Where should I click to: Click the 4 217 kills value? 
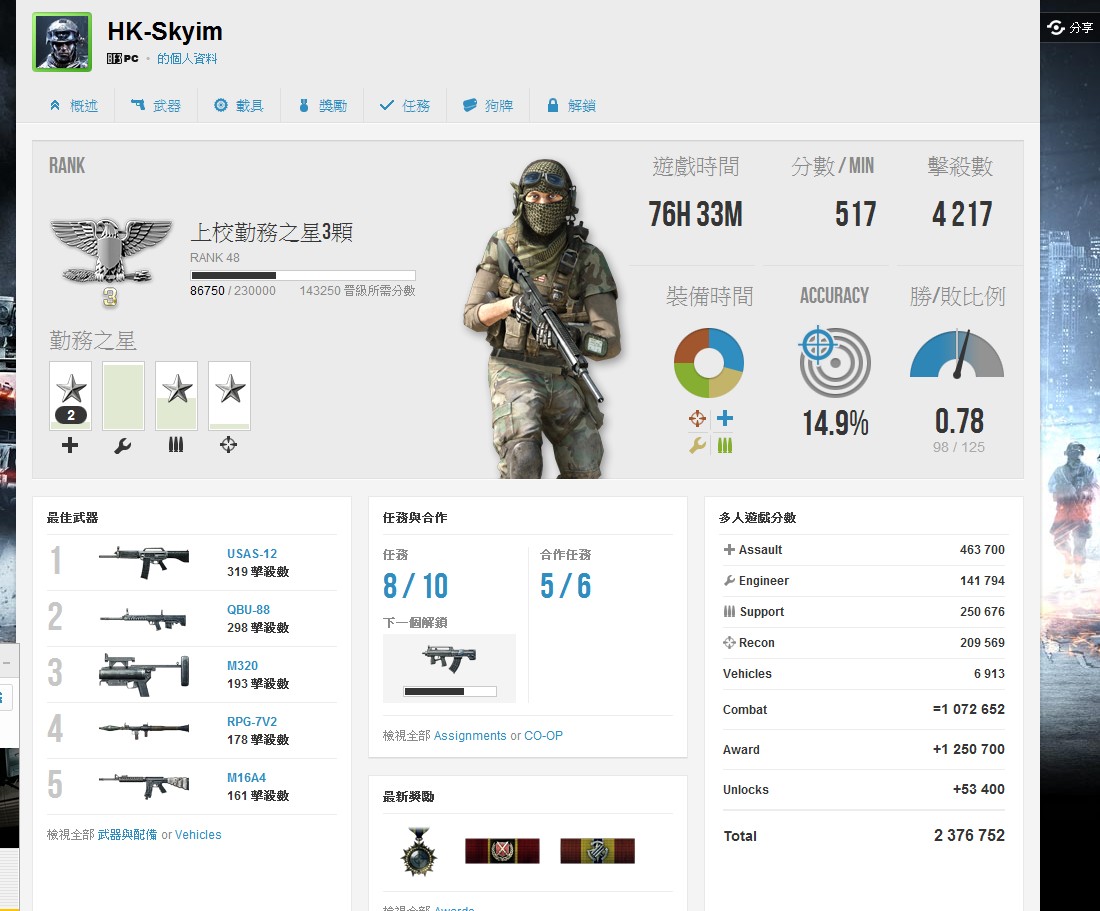point(962,215)
